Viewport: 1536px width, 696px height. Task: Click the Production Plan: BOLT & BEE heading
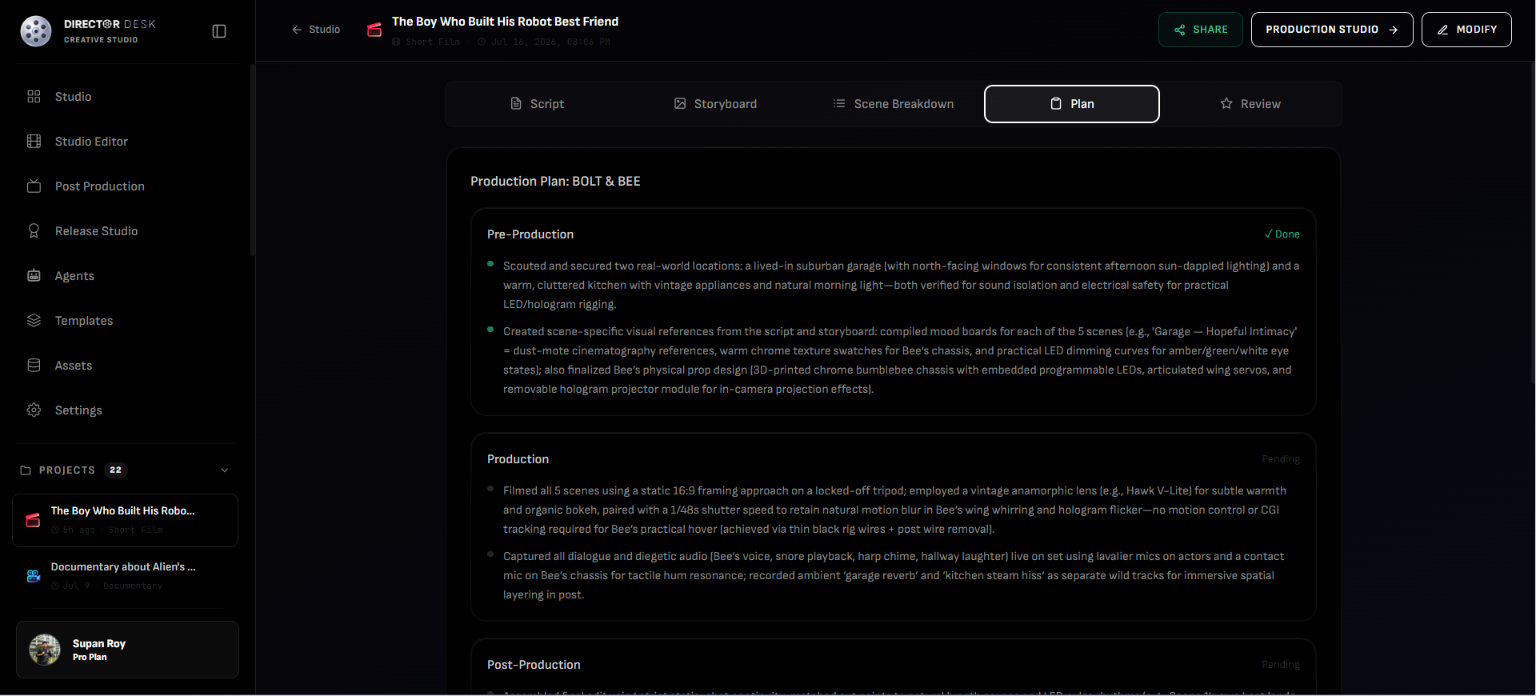(x=555, y=181)
